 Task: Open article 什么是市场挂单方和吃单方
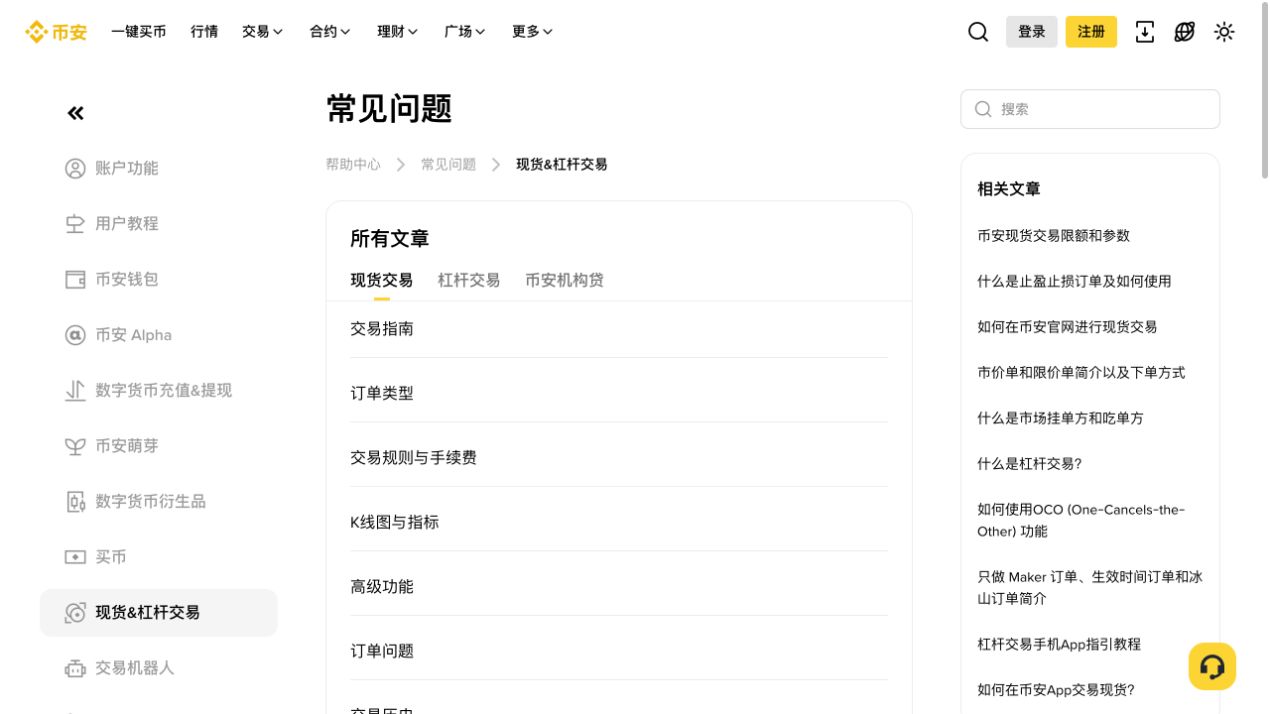(x=1060, y=419)
